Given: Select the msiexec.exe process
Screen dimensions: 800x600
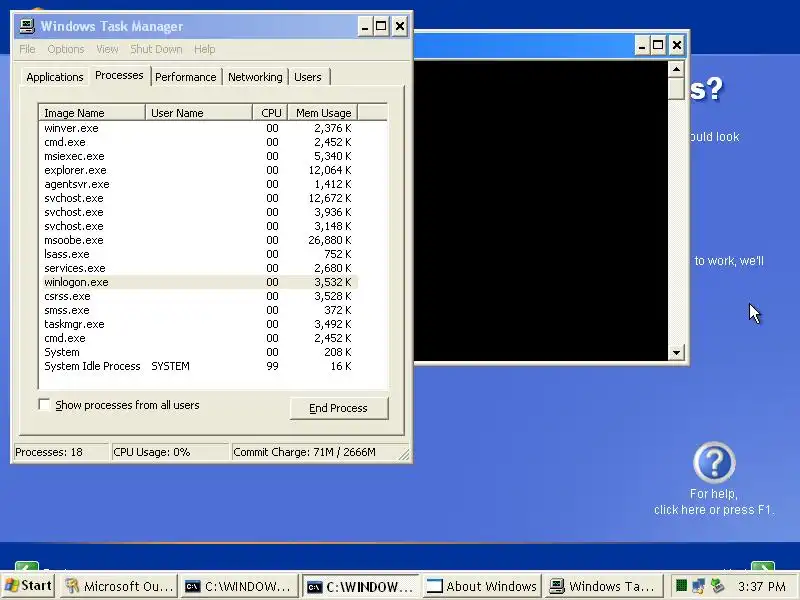Looking at the screenshot, I should point(198,156).
